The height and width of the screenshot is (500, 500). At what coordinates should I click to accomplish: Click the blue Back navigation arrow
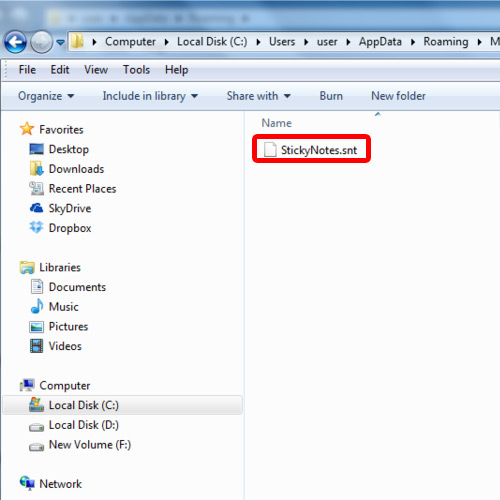click(15, 42)
